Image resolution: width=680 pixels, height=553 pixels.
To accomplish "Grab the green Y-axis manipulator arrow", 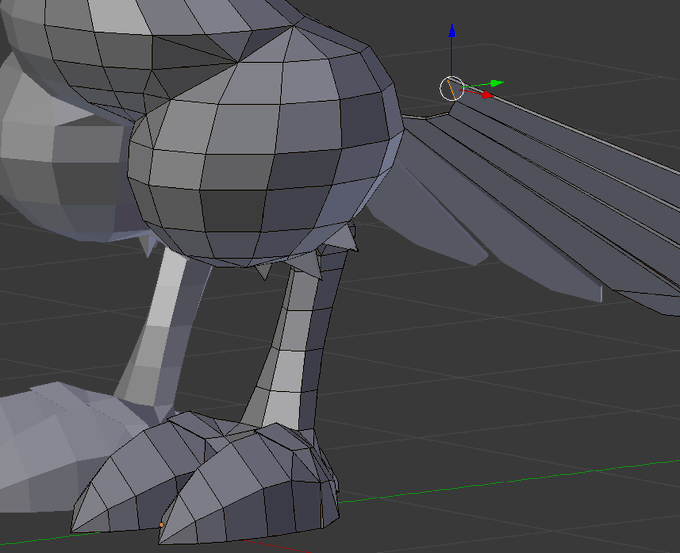I will [496, 83].
